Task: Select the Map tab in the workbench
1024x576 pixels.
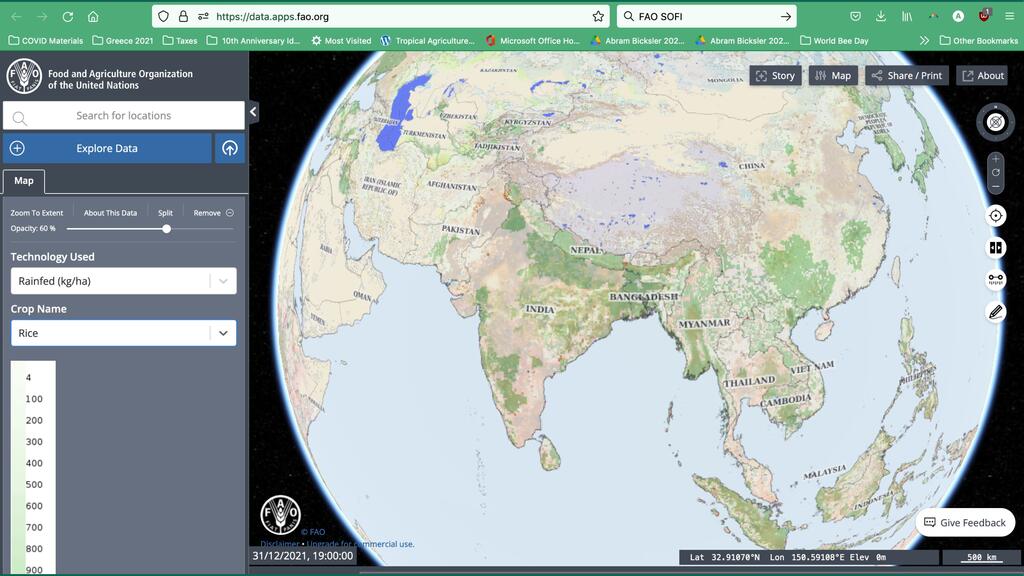Action: pos(24,181)
